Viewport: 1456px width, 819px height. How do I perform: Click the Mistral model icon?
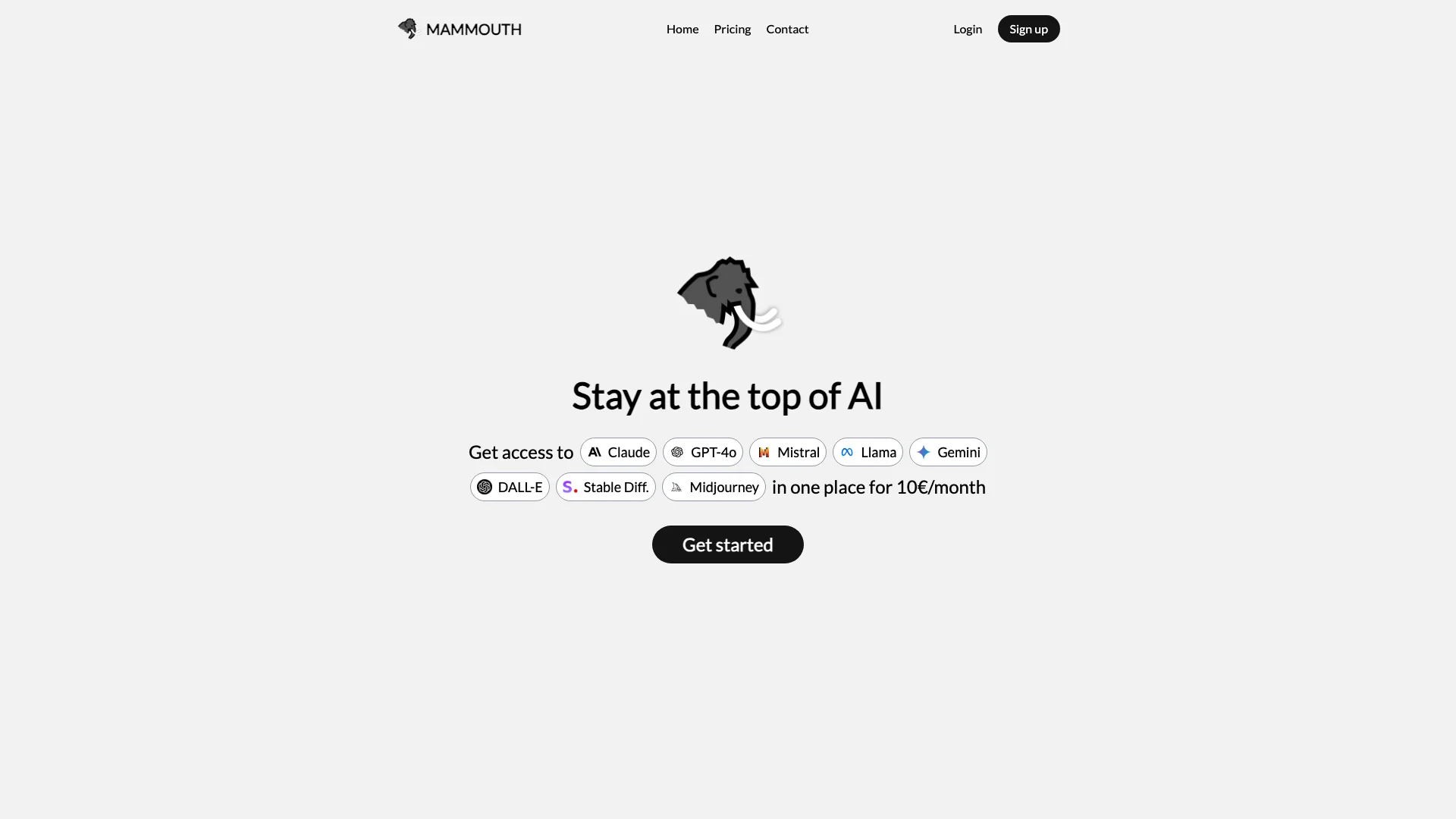[764, 452]
